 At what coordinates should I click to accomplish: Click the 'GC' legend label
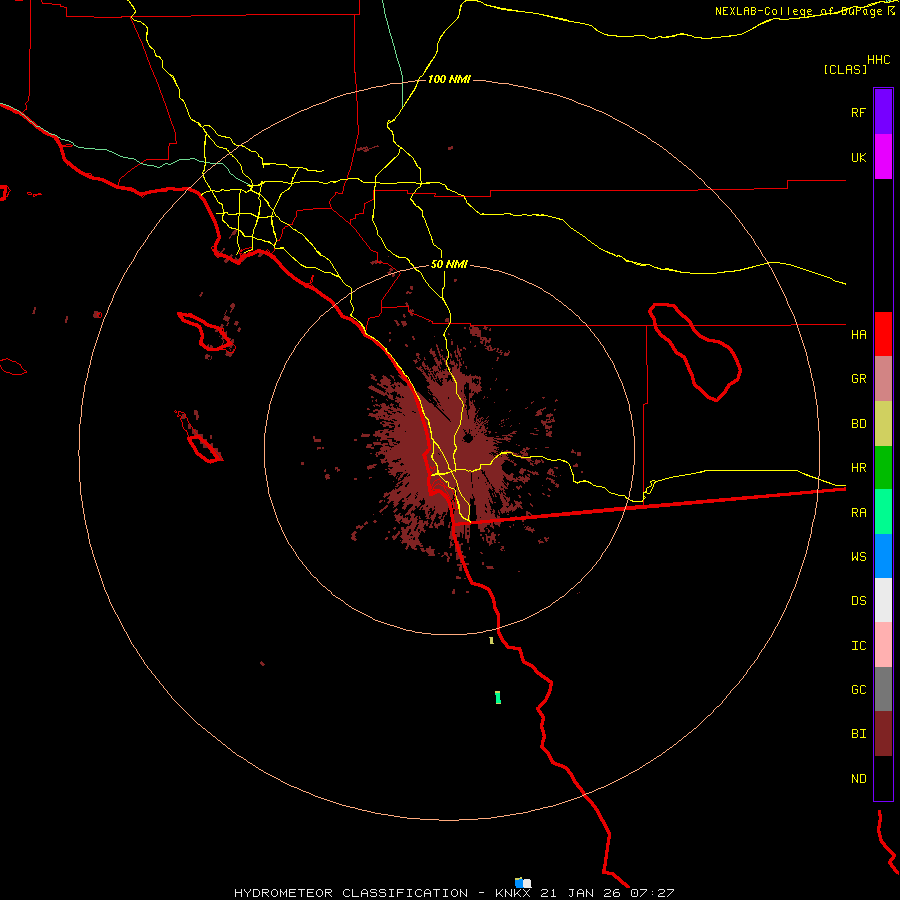pos(858,690)
